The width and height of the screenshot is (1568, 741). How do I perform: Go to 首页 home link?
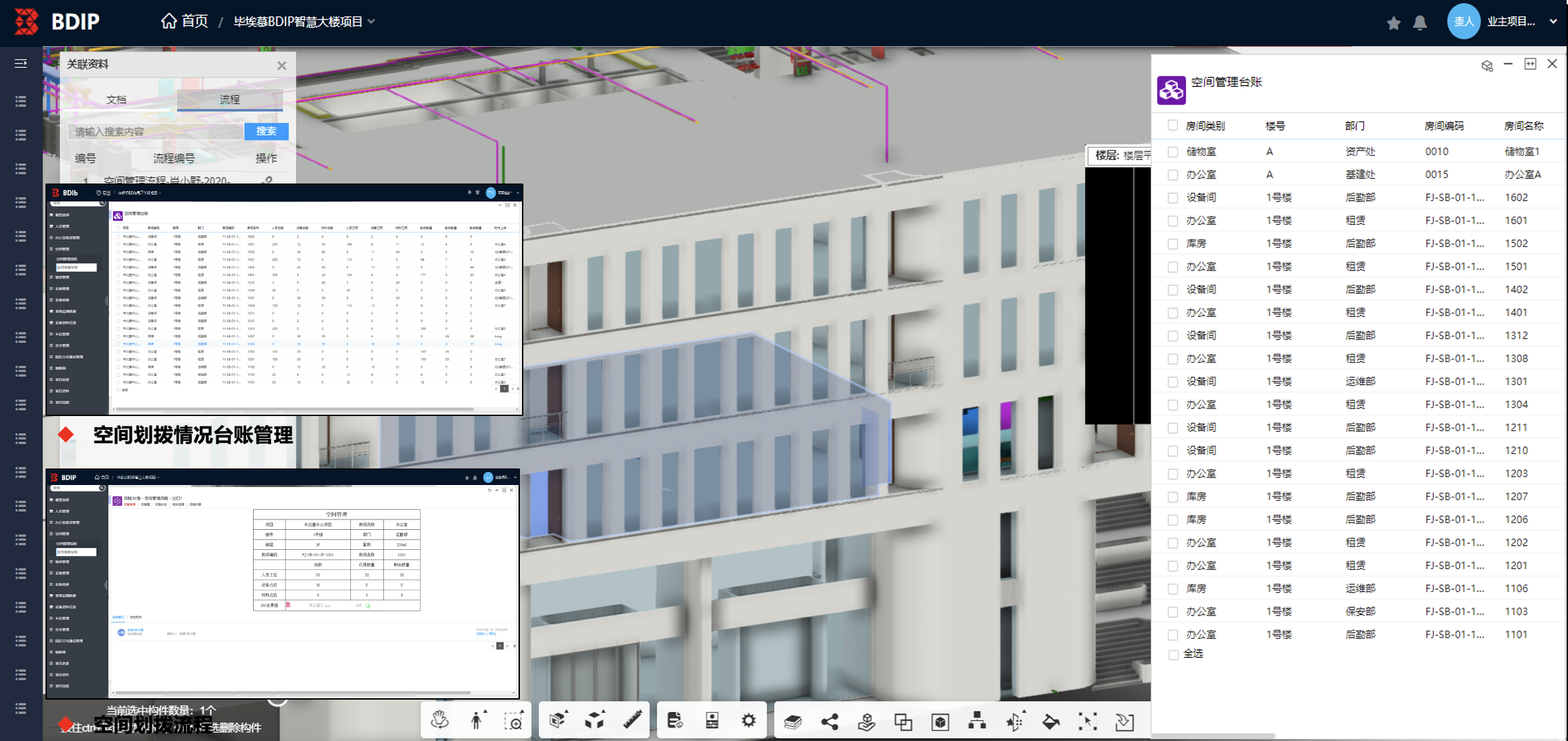point(185,21)
